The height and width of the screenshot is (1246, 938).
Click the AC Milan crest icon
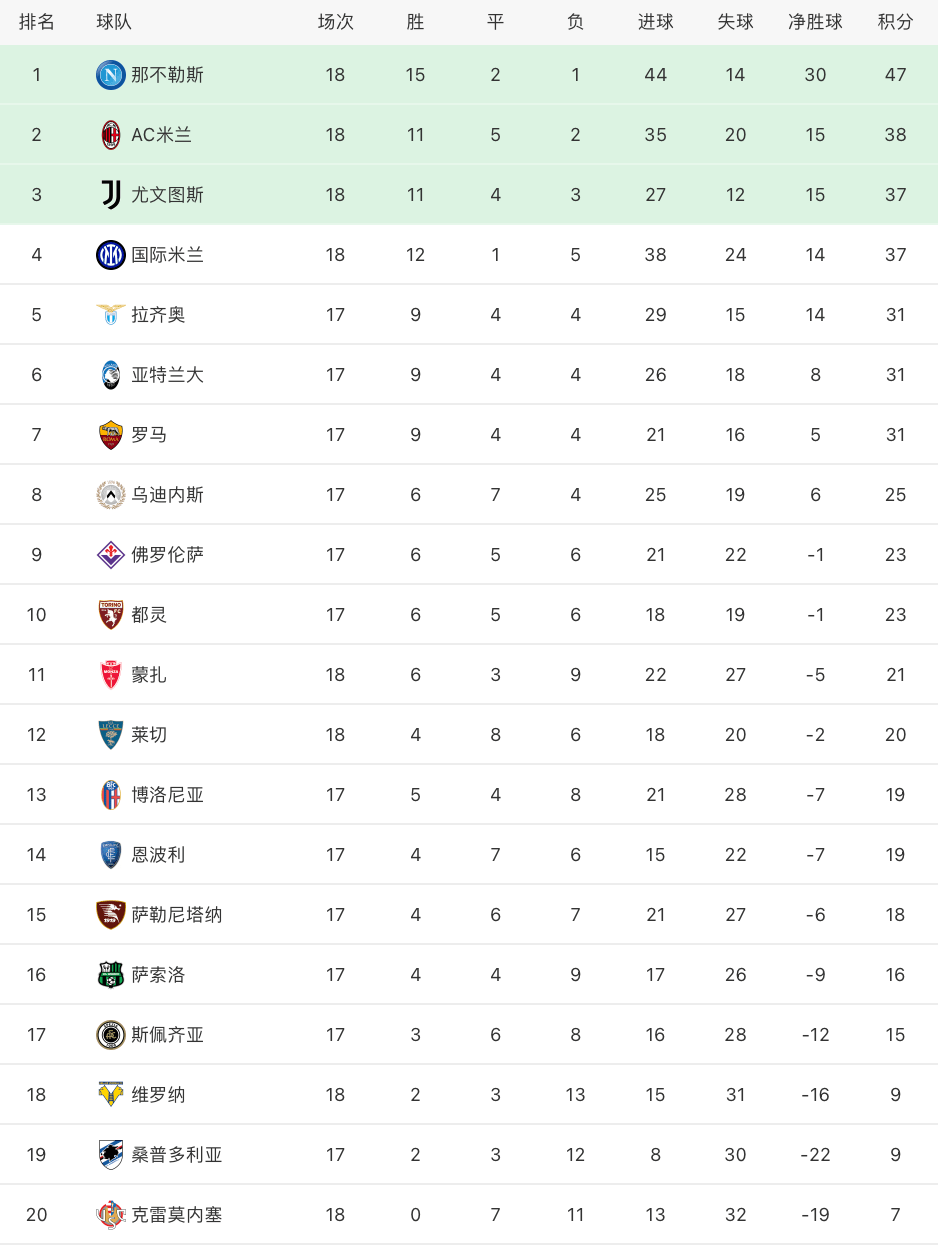click(111, 135)
